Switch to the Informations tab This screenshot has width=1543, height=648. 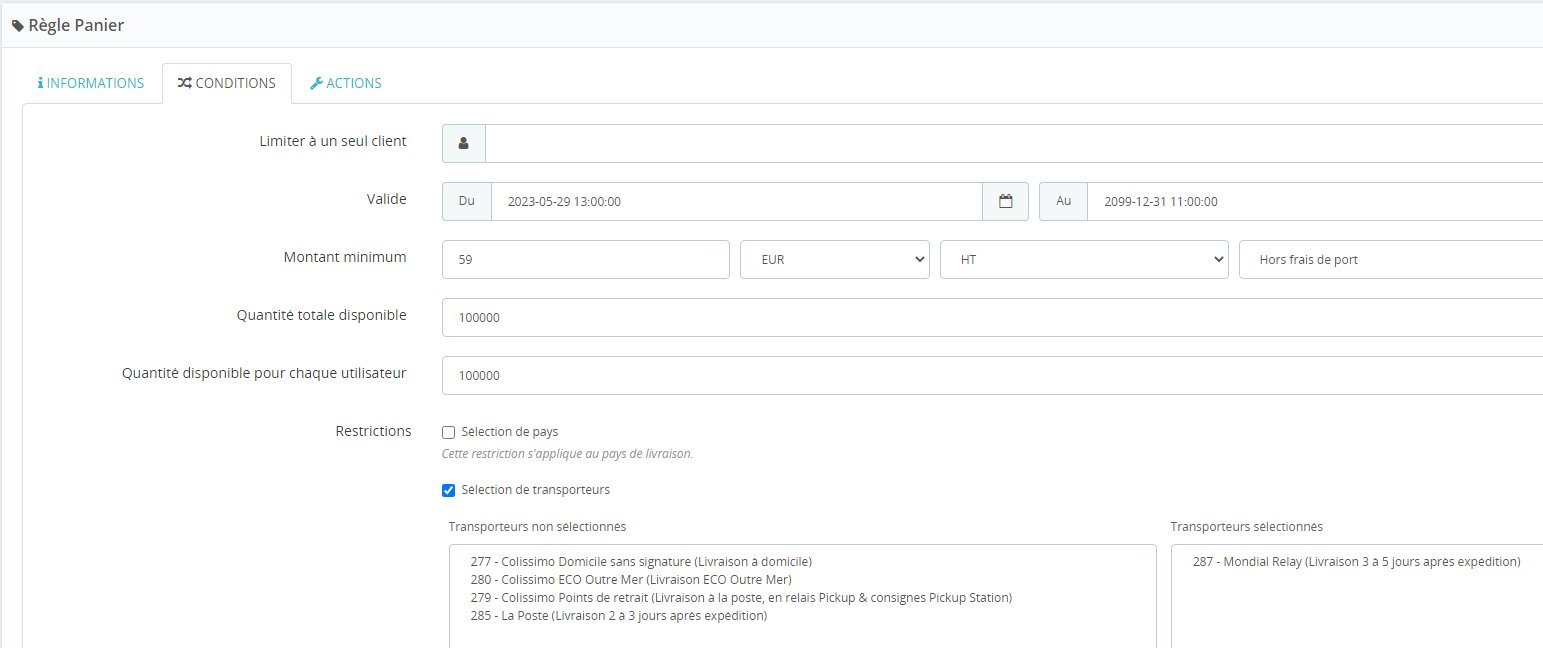[x=91, y=83]
